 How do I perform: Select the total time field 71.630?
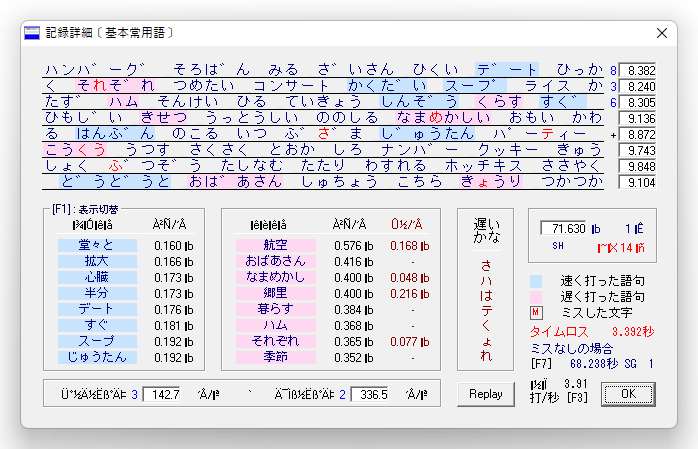tap(563, 228)
